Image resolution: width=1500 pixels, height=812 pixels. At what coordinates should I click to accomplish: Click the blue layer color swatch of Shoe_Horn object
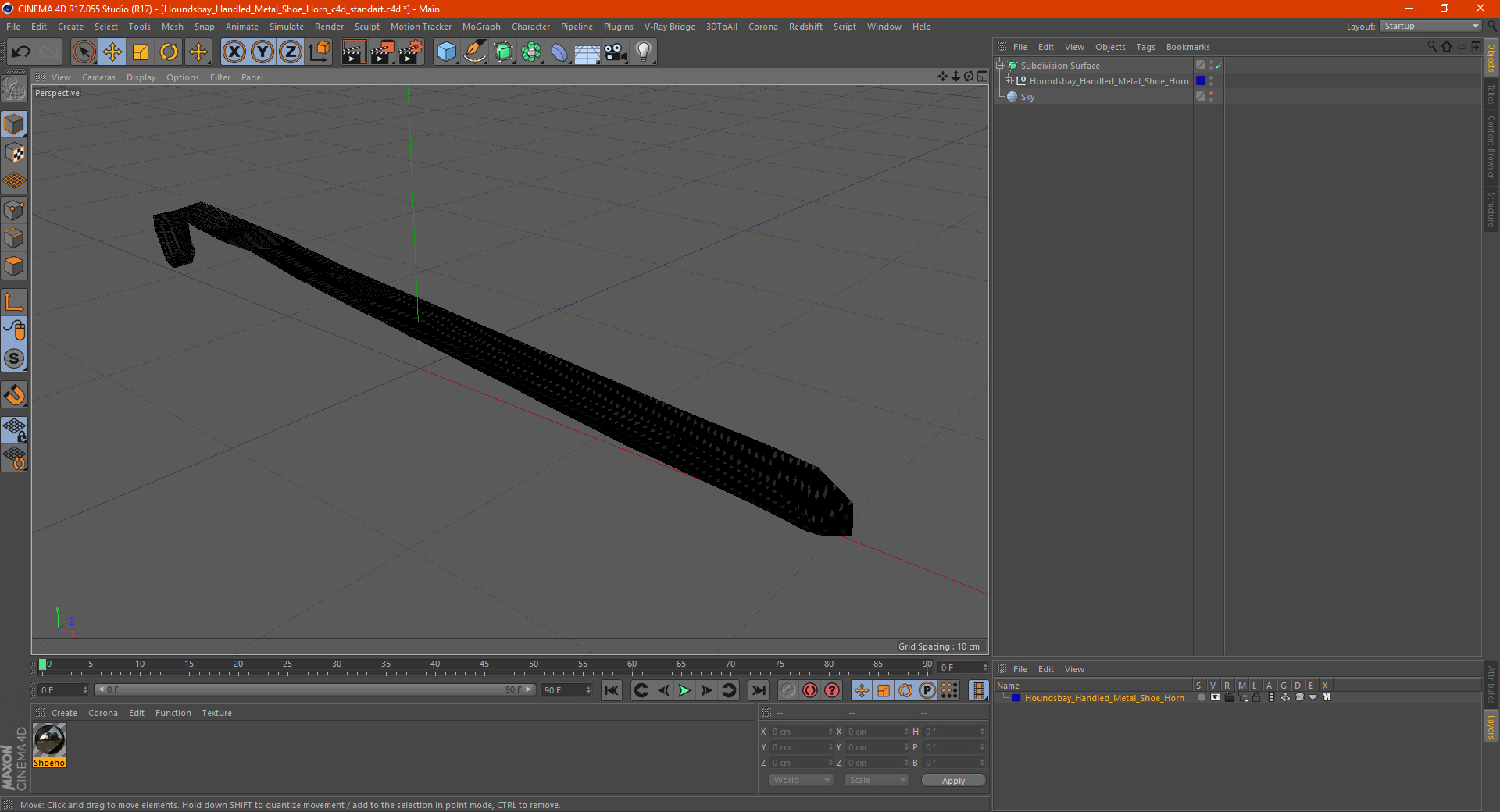pyautogui.click(x=1201, y=80)
